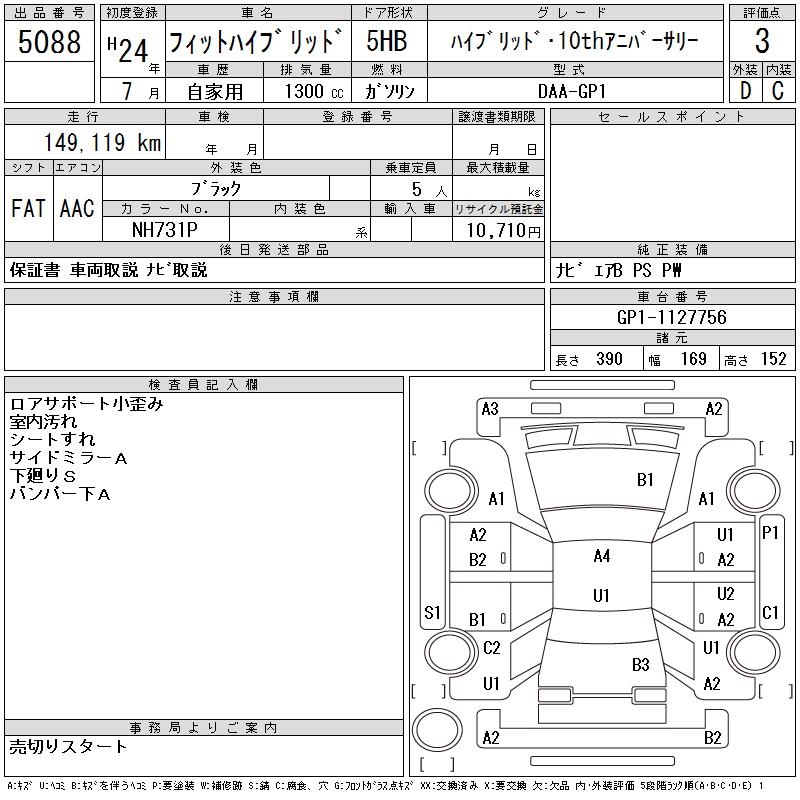Select chassis number GP1-1127756
Screen dimensions: 800x800
[671, 317]
